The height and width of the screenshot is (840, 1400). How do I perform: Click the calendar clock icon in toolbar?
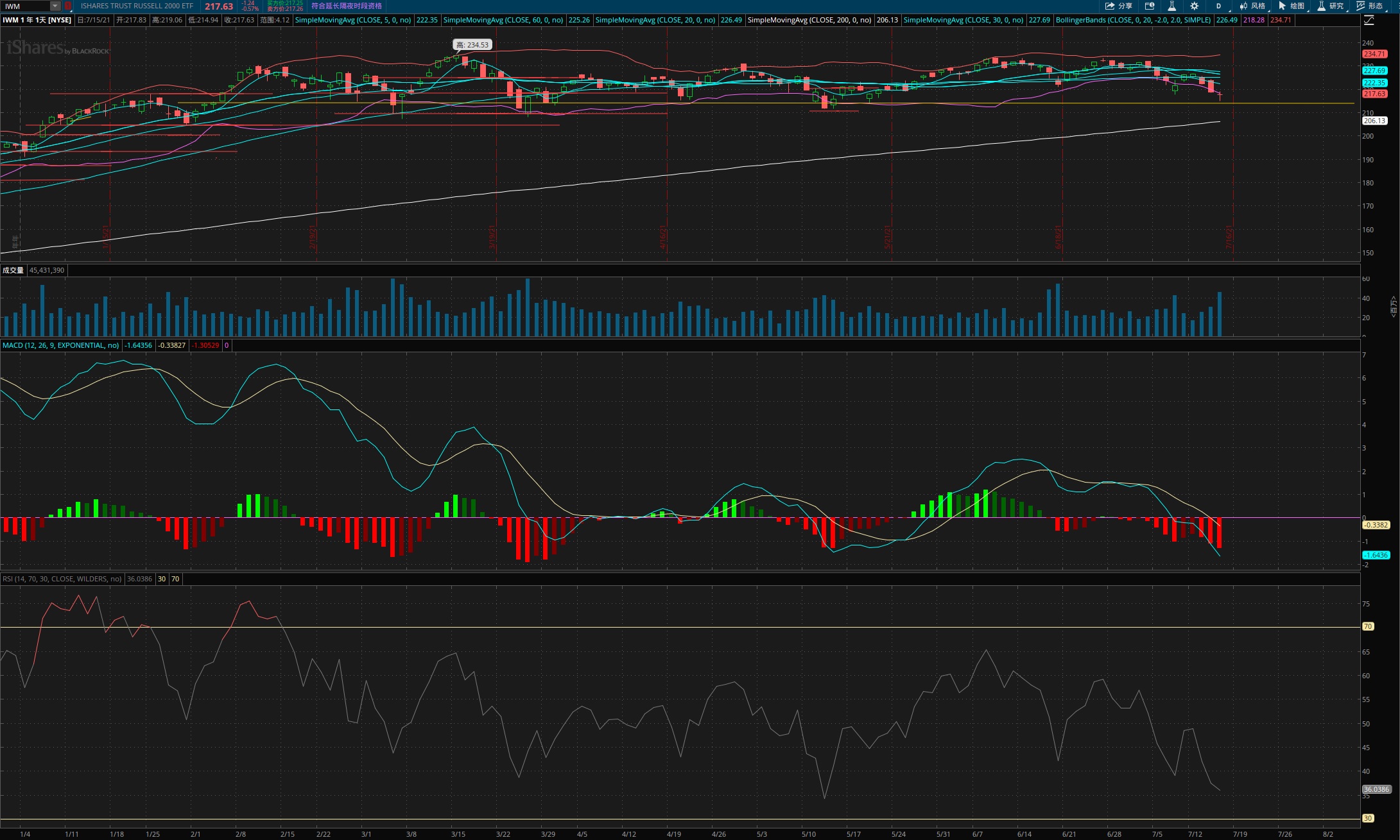pyautogui.click(x=1150, y=6)
